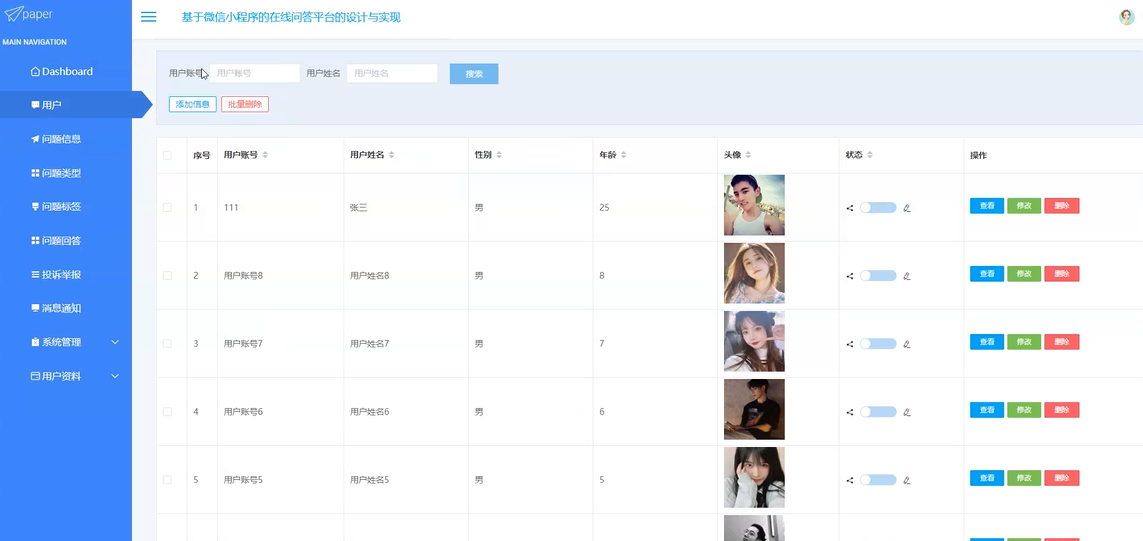This screenshot has height=541, width=1143.
Task: Sort by 状态 column arrows
Action: coord(870,155)
